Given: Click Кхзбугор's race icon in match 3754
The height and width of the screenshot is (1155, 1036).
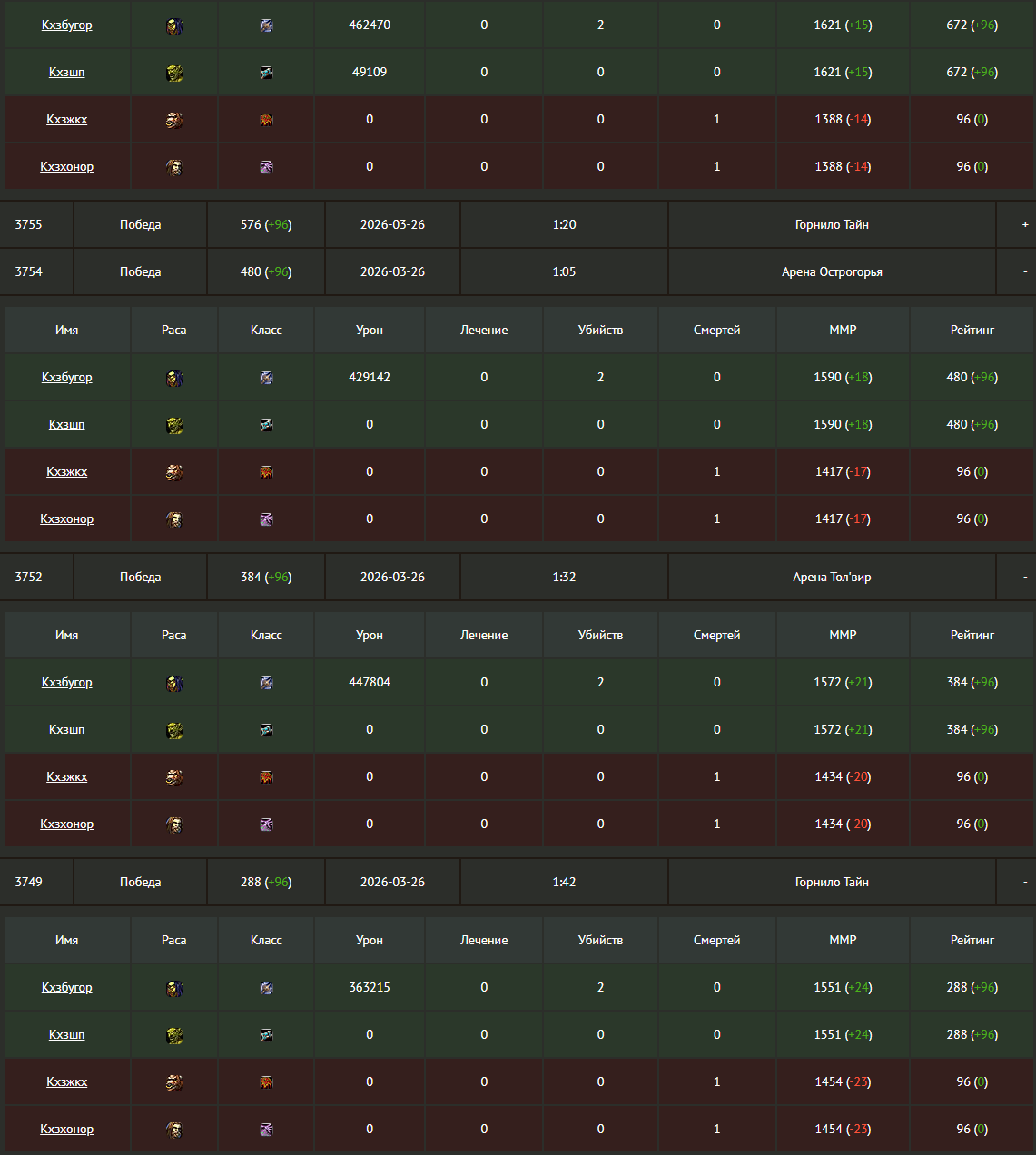Looking at the screenshot, I should 174,378.
